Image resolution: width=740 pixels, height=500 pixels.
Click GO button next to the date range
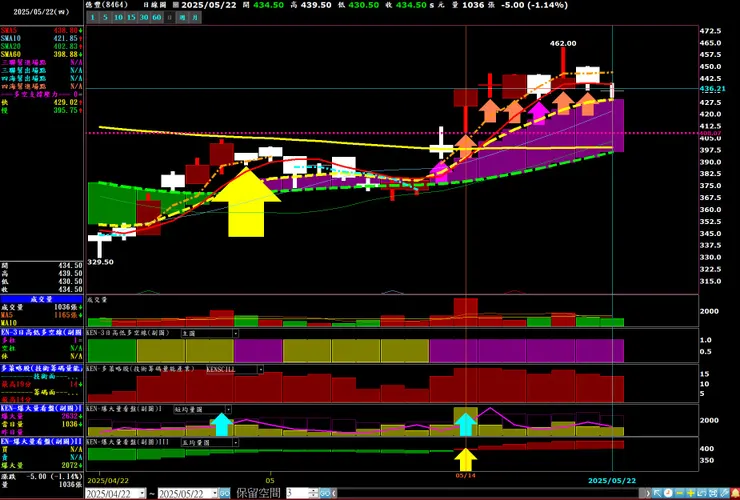tap(225, 493)
